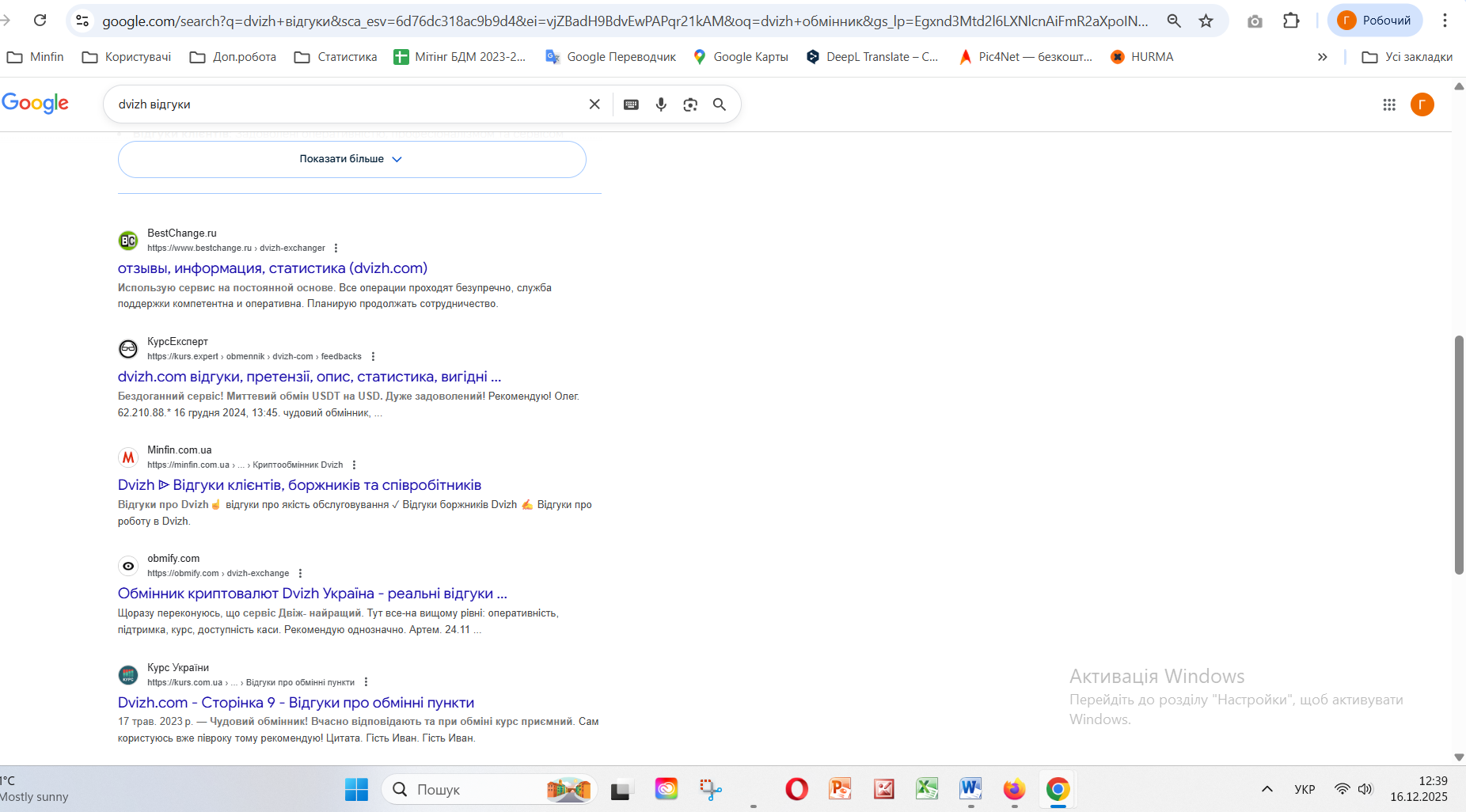Screen dimensions: 1466x812
Task: Open the Усі закладки folder
Action: pyautogui.click(x=1407, y=57)
